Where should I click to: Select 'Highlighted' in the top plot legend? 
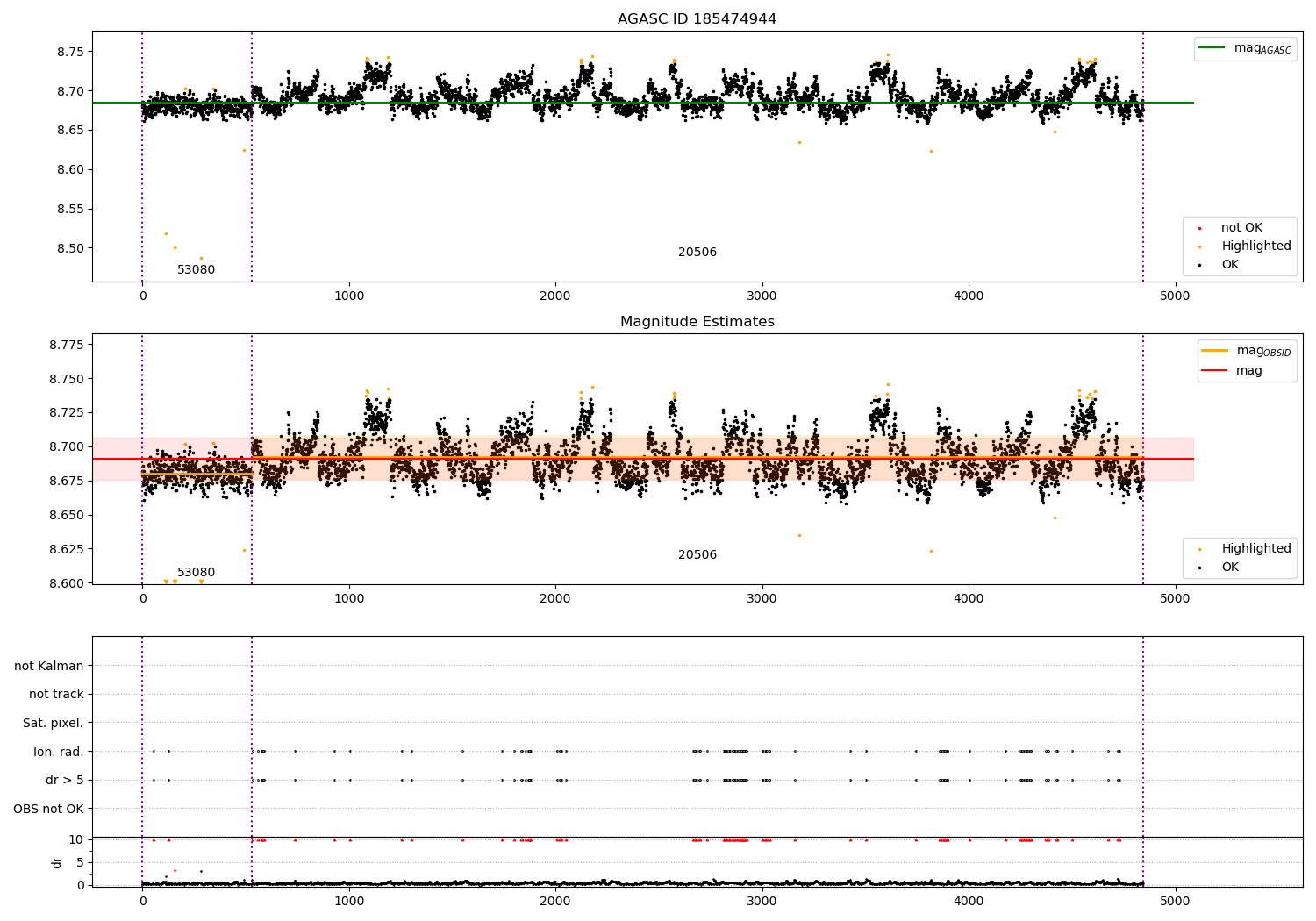(1255, 246)
